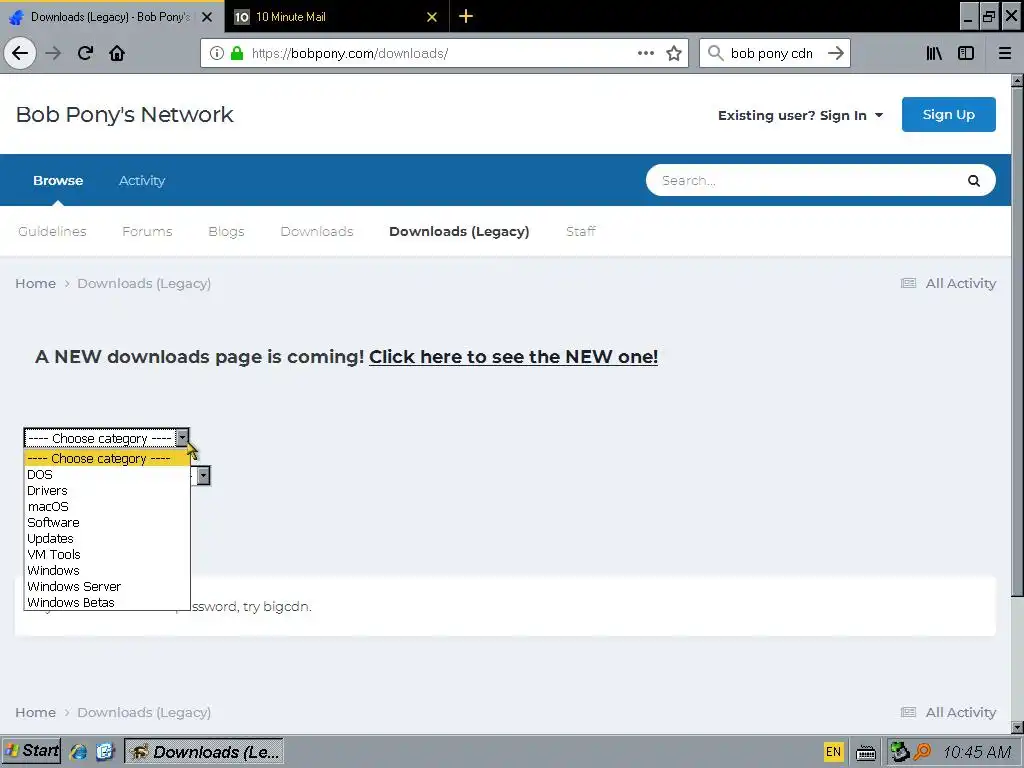1024x768 pixels.
Task: Toggle the sidebar view icon
Action: click(966, 53)
